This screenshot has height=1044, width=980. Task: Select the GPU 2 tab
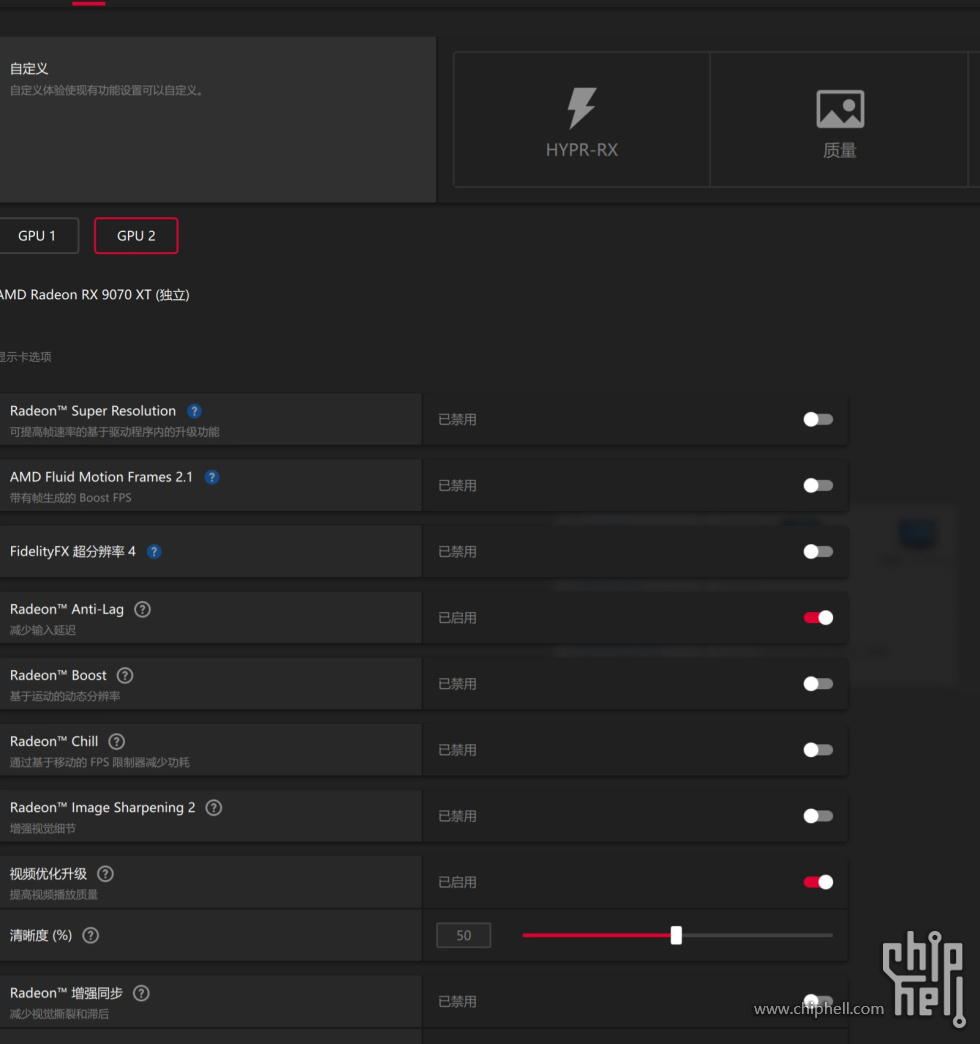tap(136, 236)
